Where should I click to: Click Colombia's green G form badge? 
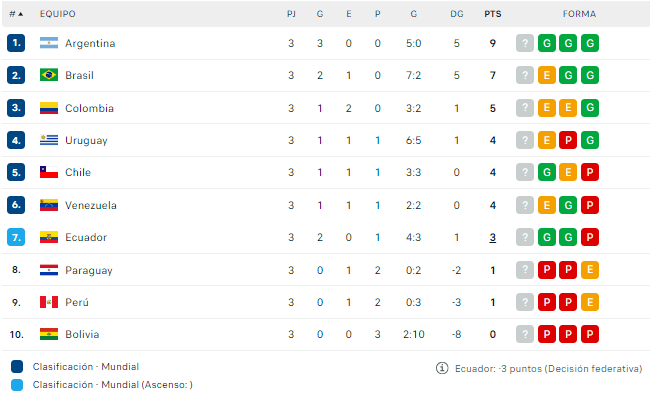click(x=590, y=108)
